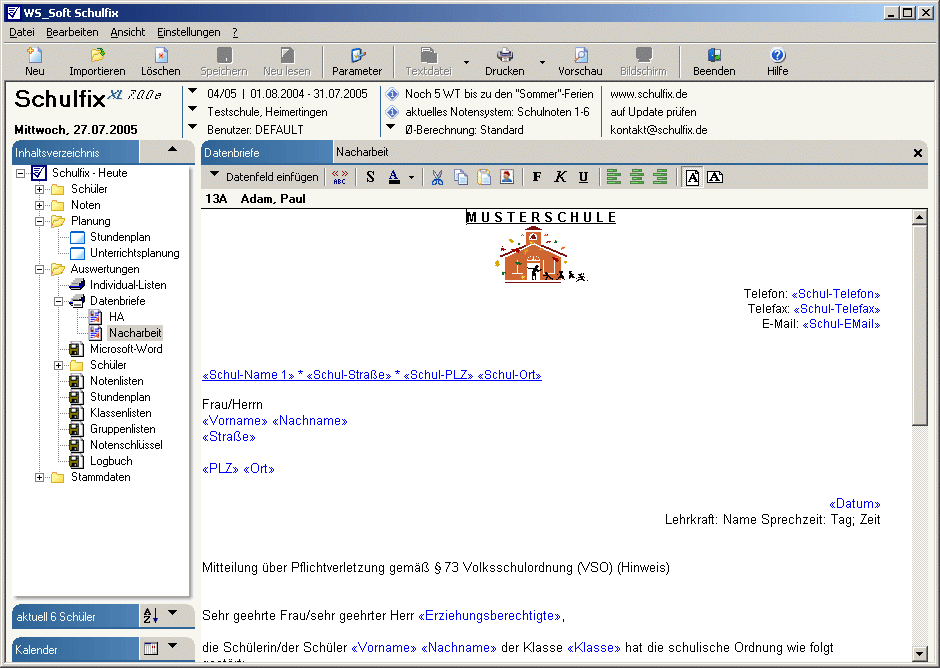Click the S font style icon
The image size is (940, 668).
click(370, 177)
